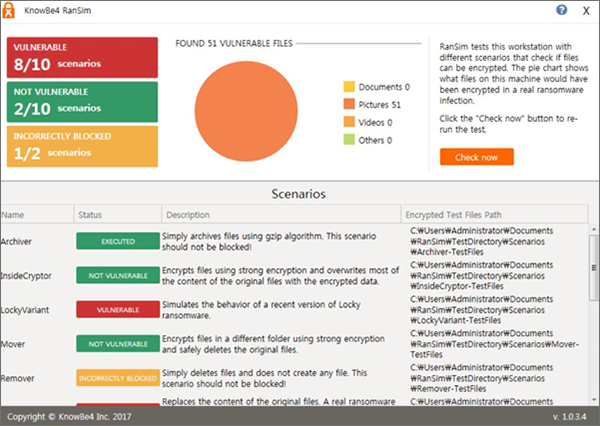The height and width of the screenshot is (426, 600).
Task: Click the Pictures 51 legend label
Action: click(380, 104)
